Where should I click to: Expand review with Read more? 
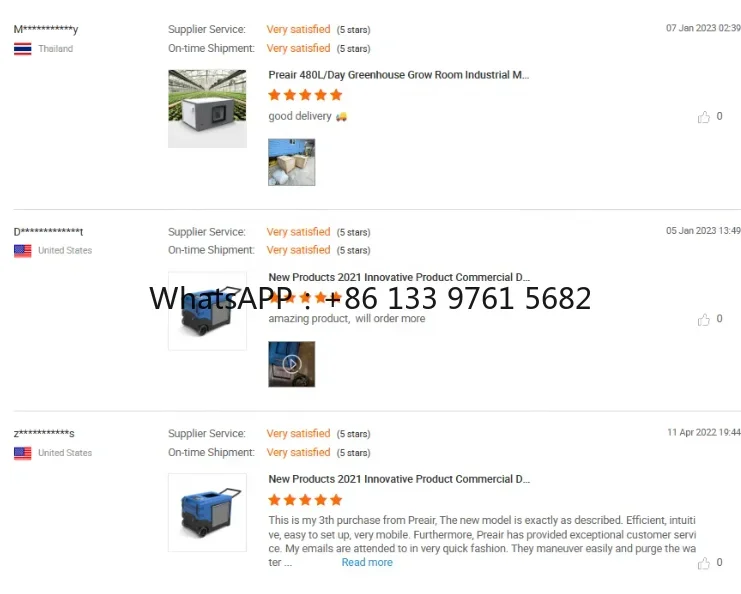coord(367,562)
